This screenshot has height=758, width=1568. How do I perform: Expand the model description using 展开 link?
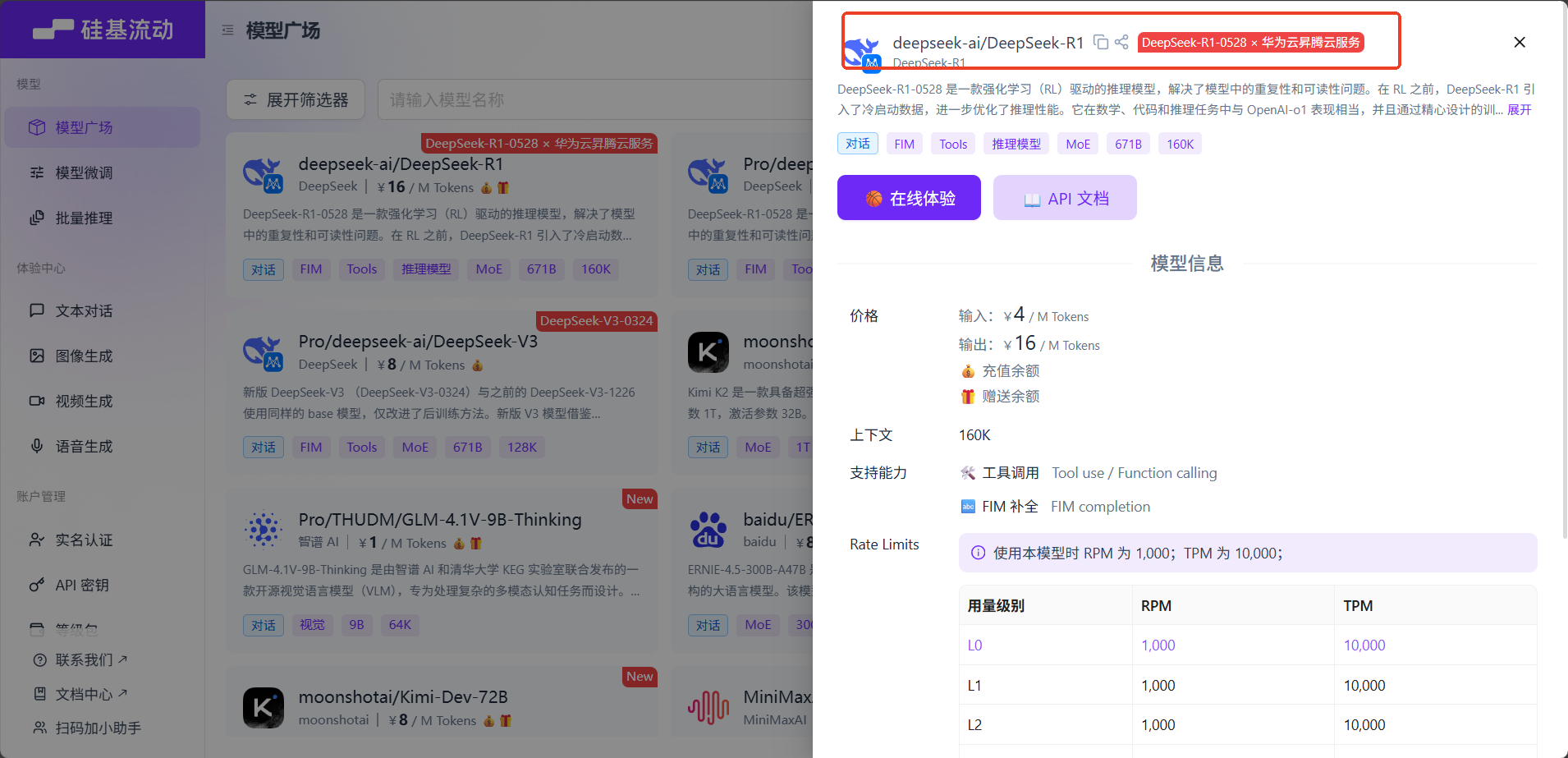[1518, 109]
